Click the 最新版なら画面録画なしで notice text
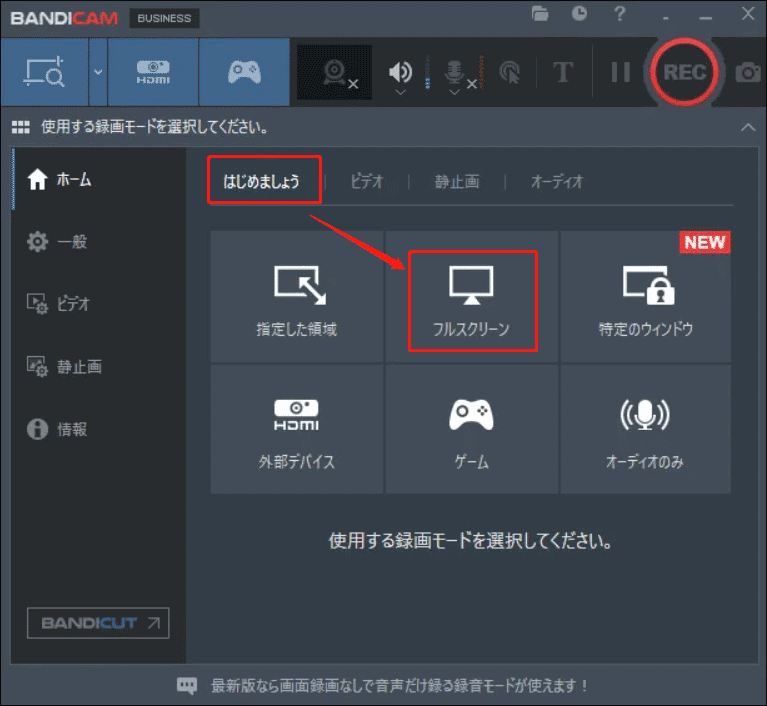 399,686
